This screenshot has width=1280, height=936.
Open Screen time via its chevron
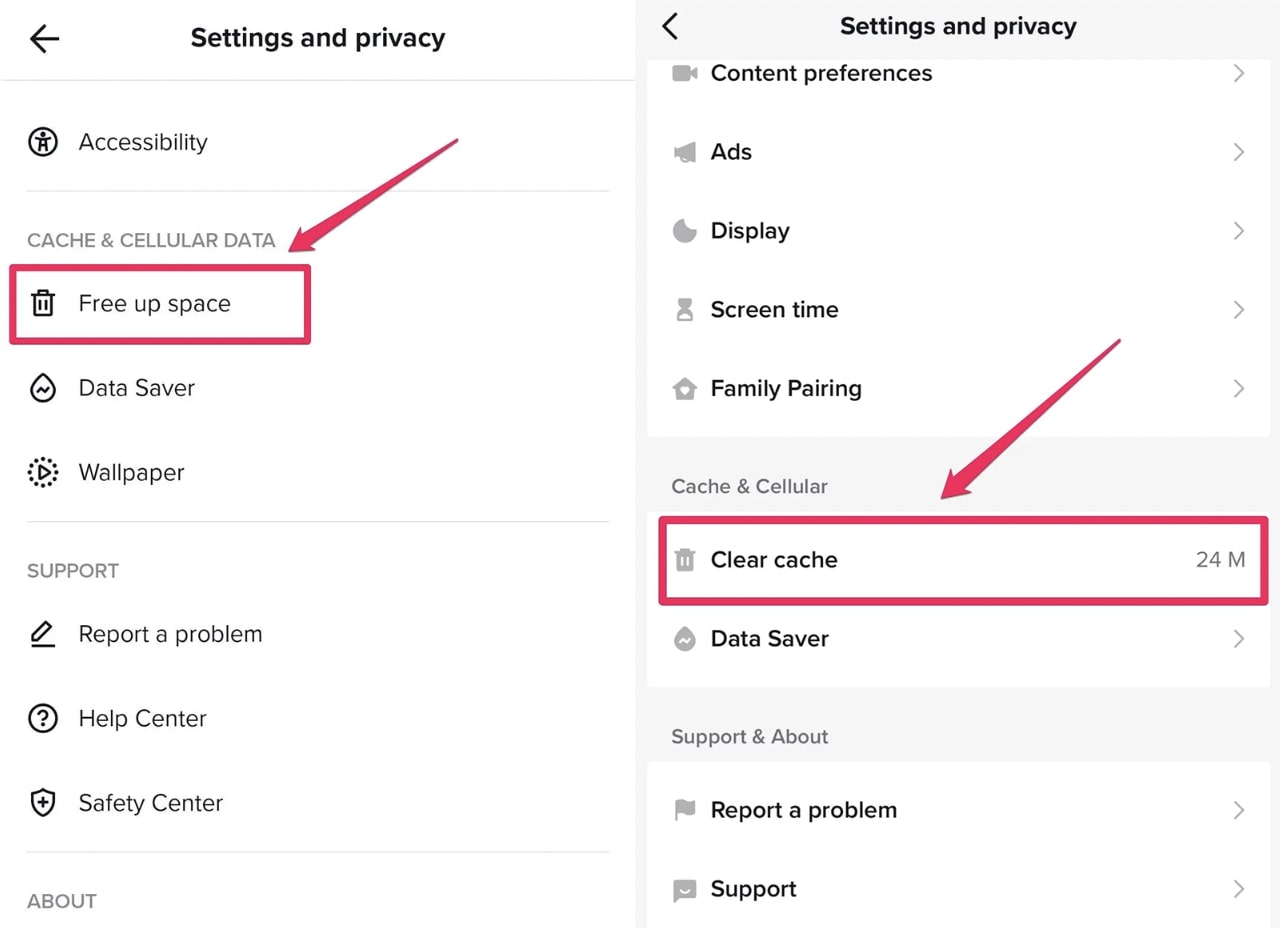[1238, 310]
